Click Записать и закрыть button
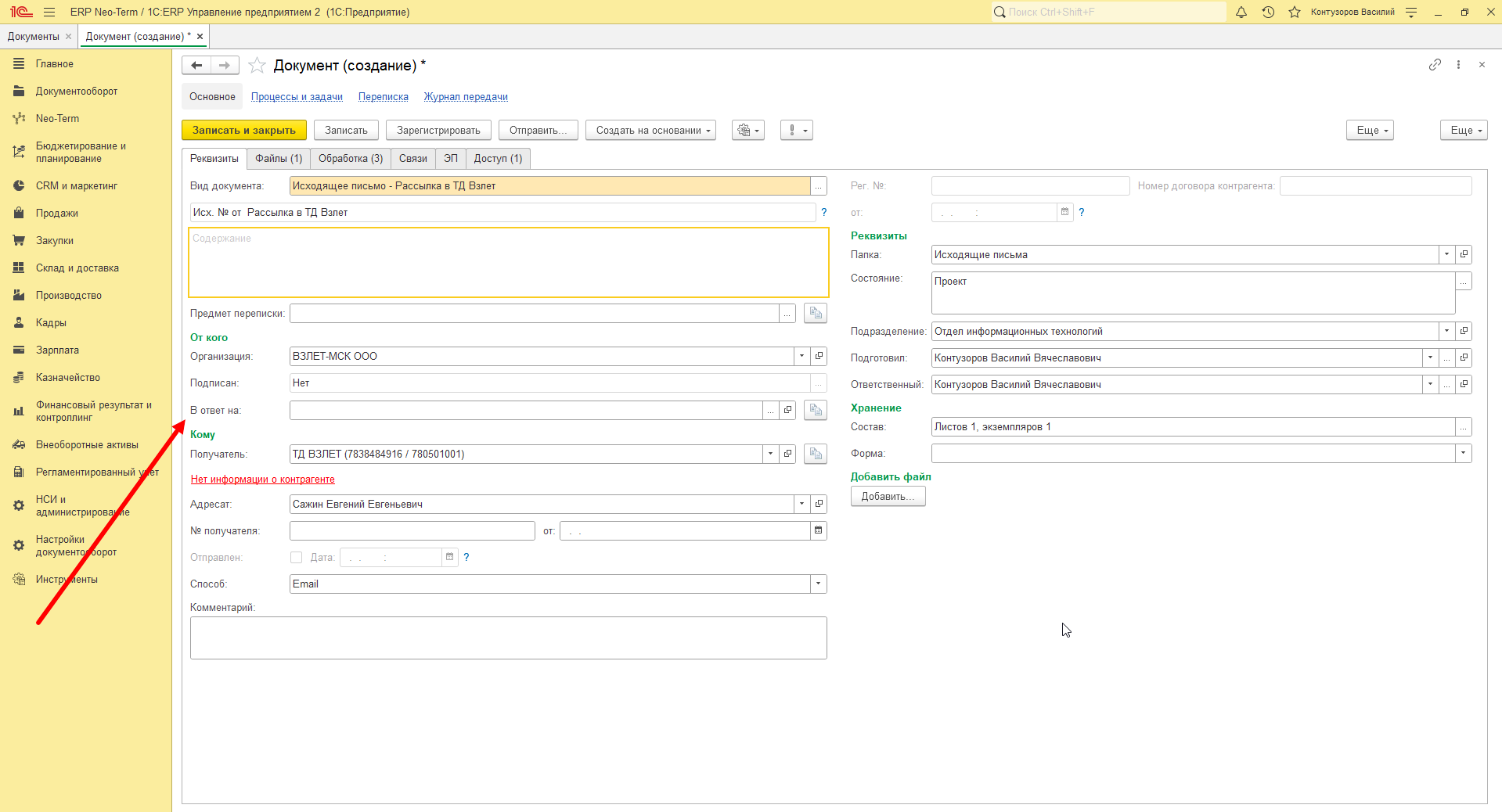The width and height of the screenshot is (1502, 812). point(244,130)
